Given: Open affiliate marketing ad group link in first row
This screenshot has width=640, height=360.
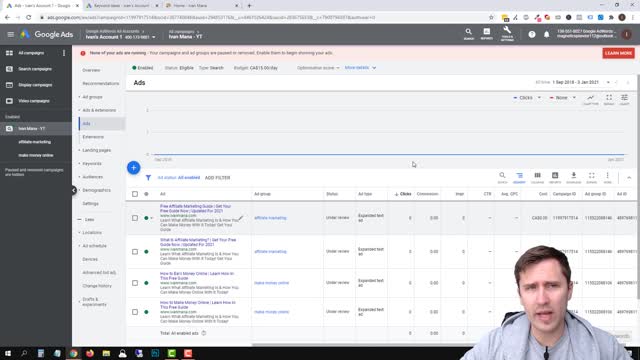Looking at the screenshot, I should [x=270, y=218].
